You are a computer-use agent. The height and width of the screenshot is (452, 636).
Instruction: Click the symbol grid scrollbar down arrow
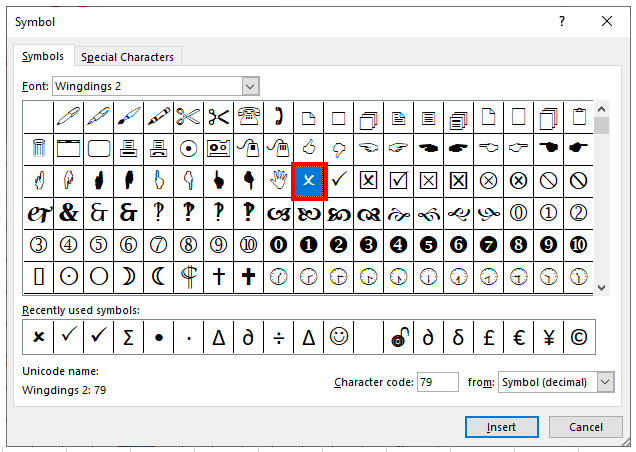602,287
